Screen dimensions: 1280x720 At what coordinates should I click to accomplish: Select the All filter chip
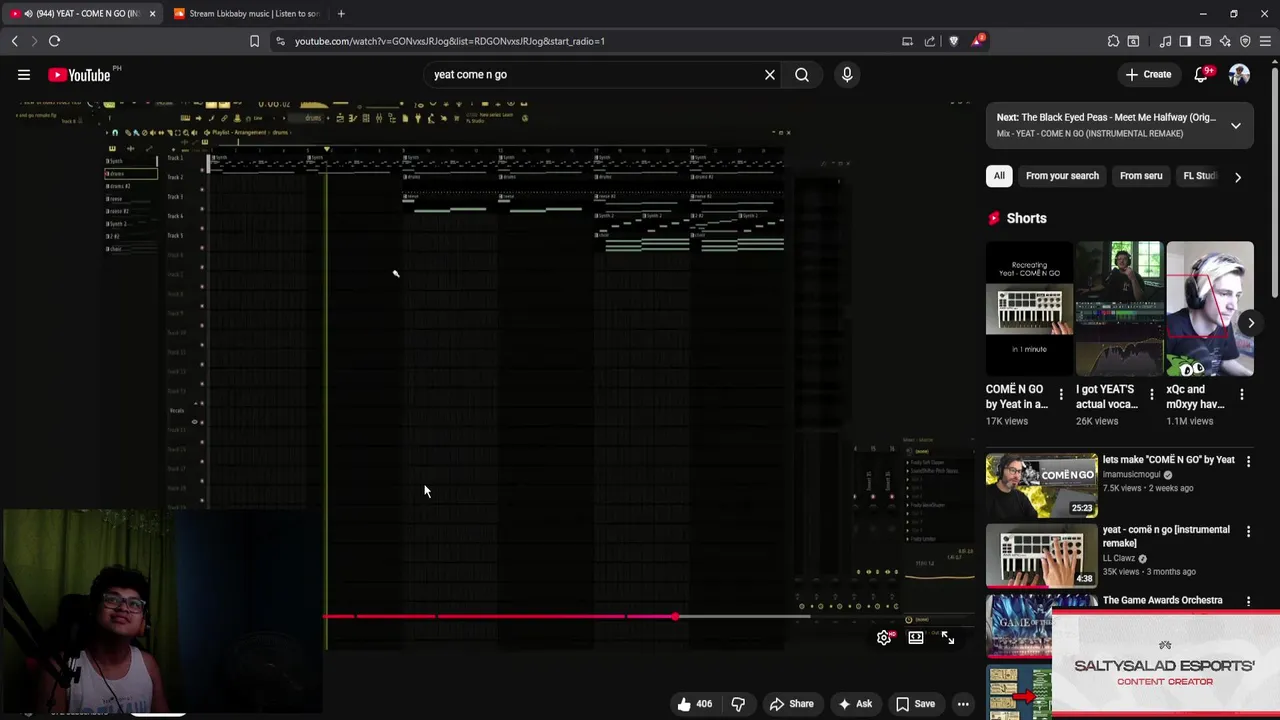(999, 176)
